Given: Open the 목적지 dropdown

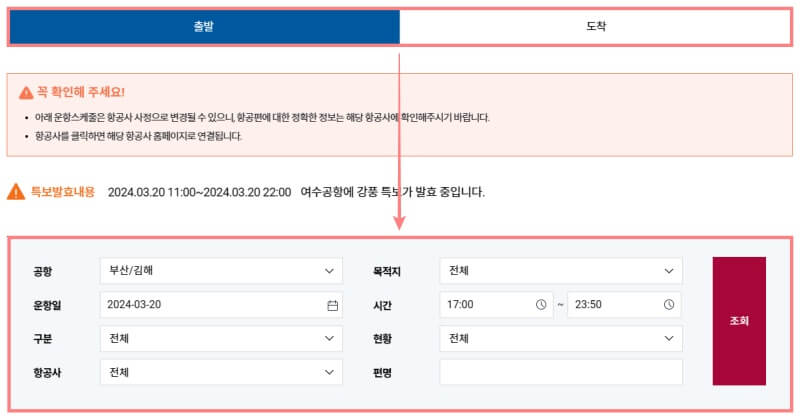Looking at the screenshot, I should pos(561,271).
